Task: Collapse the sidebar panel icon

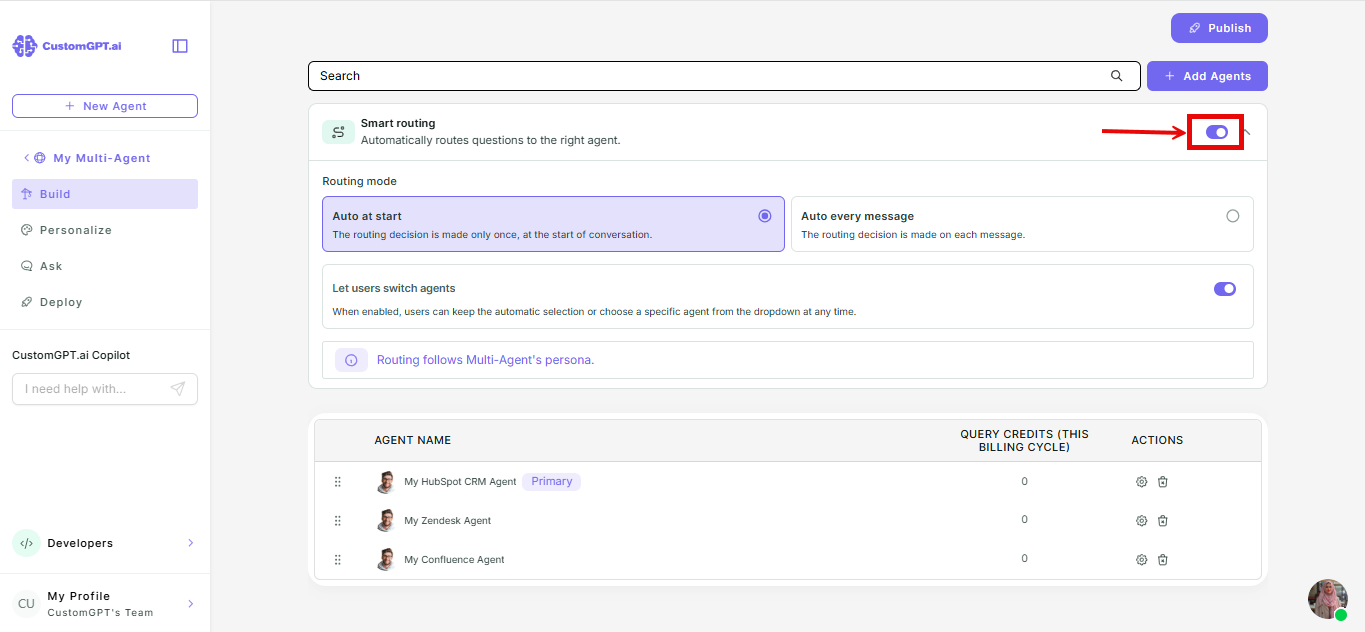Action: pos(180,46)
